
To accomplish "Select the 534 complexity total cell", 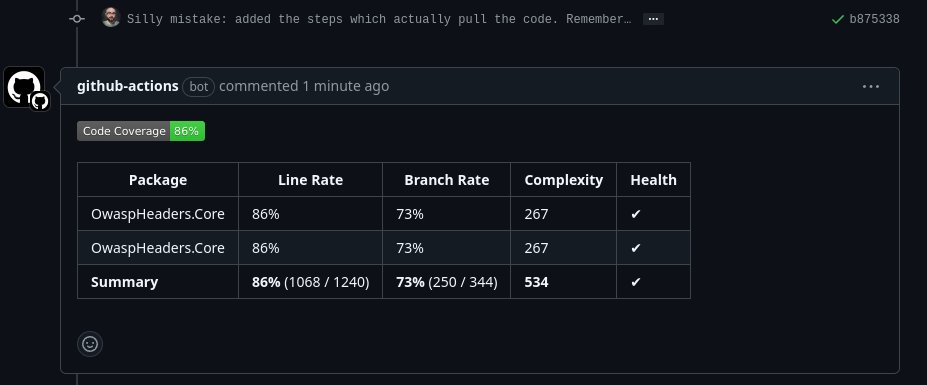I will pos(563,282).
